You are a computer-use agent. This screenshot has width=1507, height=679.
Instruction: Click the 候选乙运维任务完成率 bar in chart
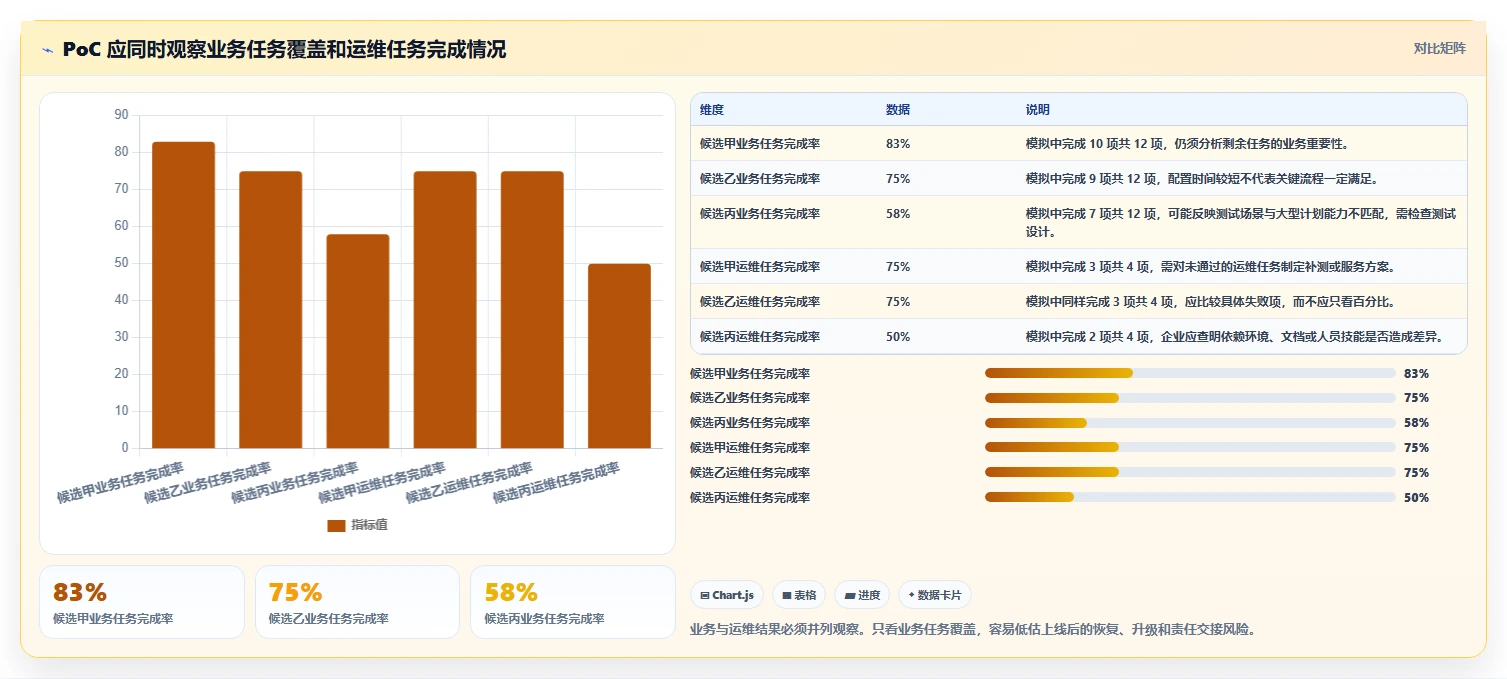pyautogui.click(x=532, y=310)
